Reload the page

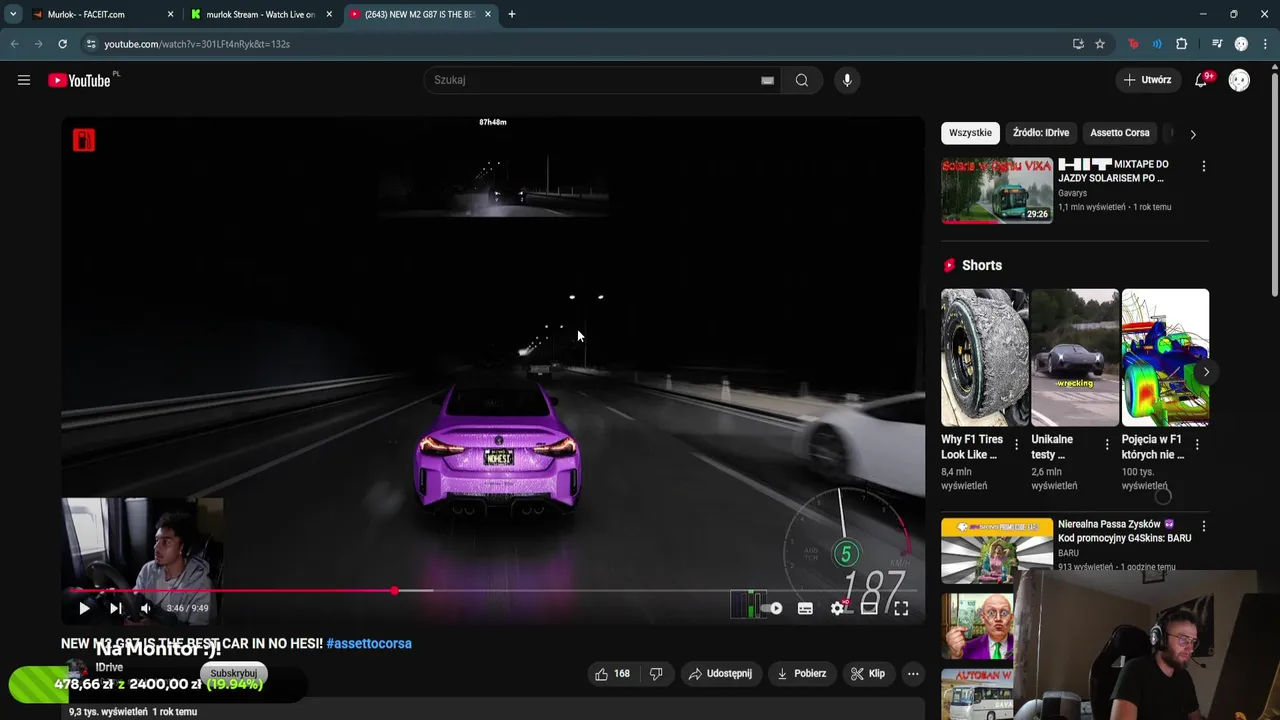click(x=62, y=44)
